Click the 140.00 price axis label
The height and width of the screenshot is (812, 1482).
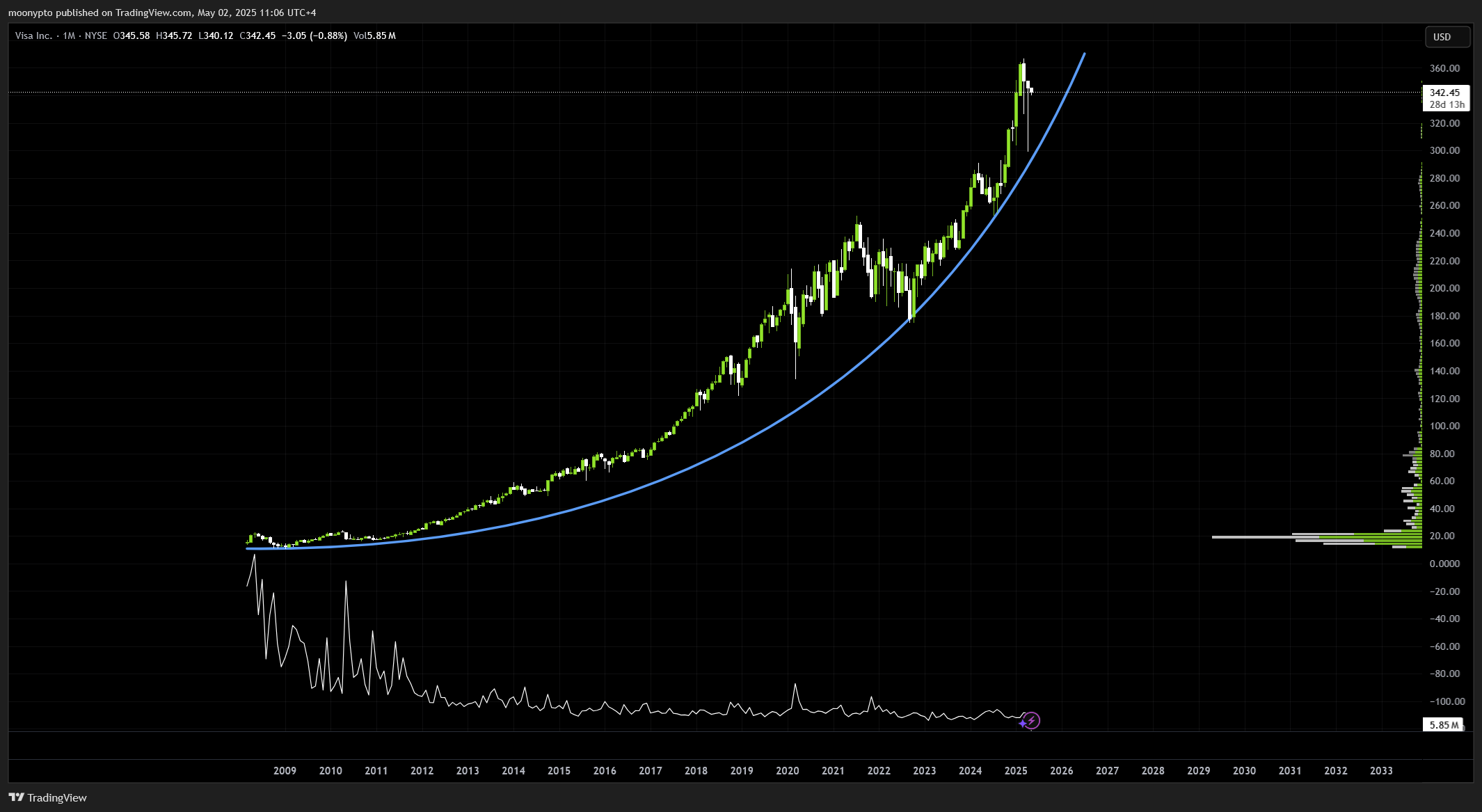coord(1444,371)
